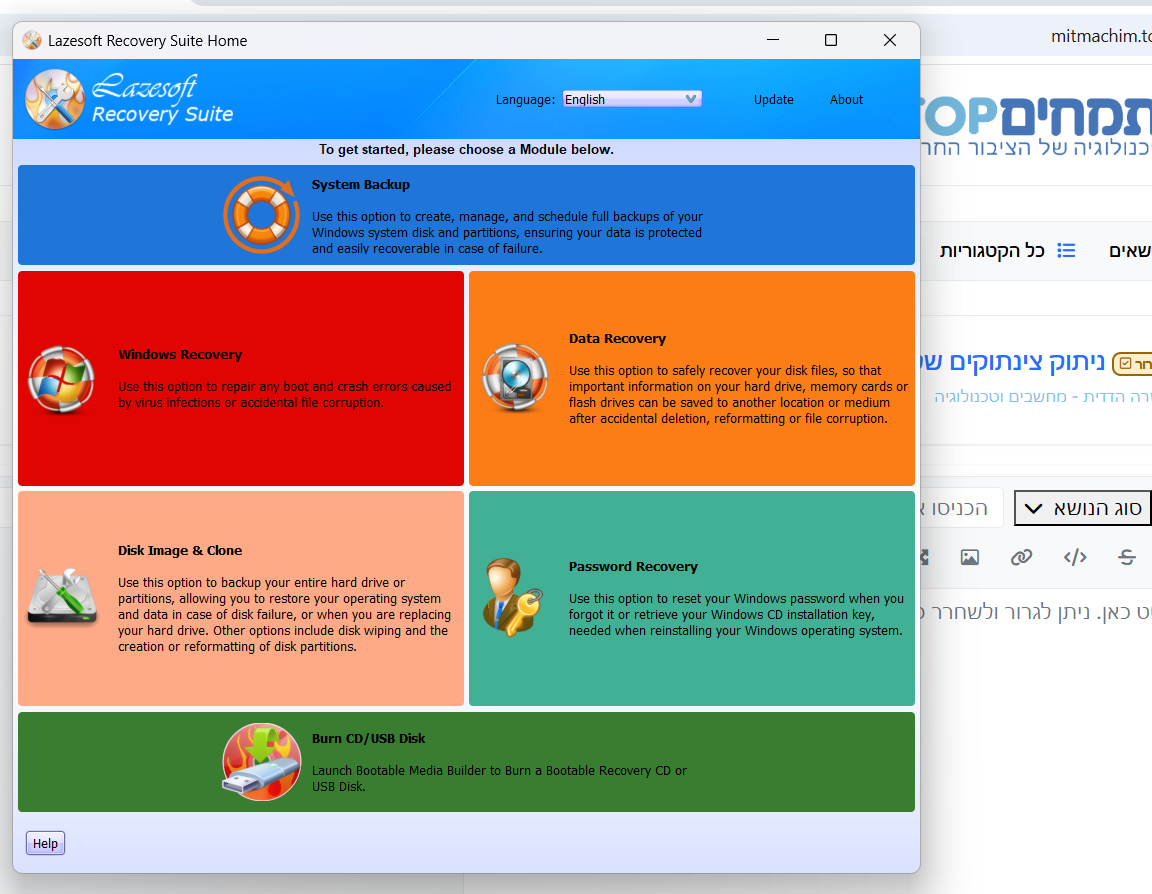Open the About link in the header

click(x=846, y=100)
